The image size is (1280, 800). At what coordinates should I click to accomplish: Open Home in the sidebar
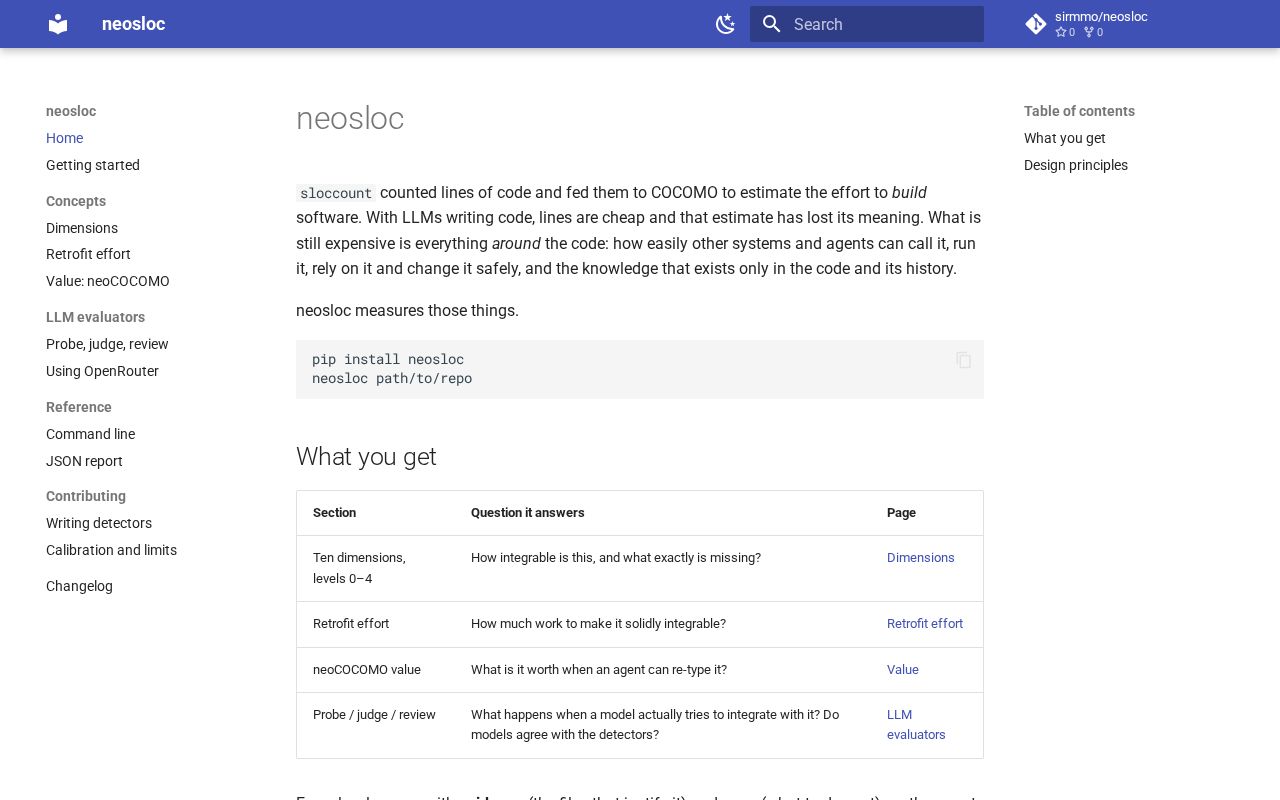[x=64, y=138]
